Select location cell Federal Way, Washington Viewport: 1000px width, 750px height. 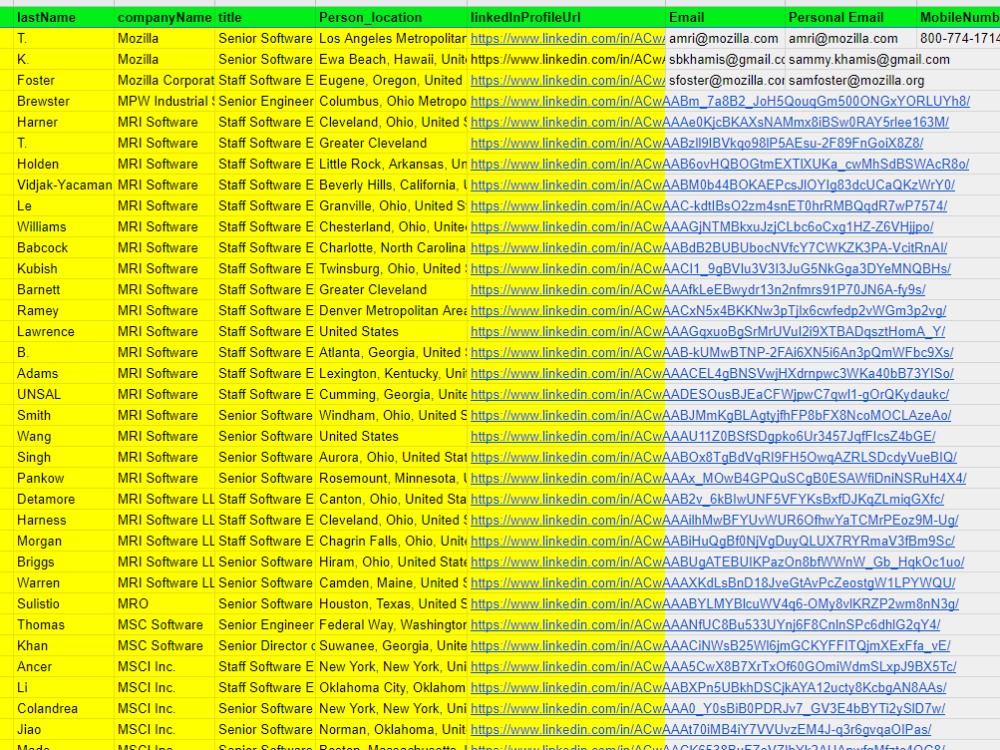click(x=392, y=625)
